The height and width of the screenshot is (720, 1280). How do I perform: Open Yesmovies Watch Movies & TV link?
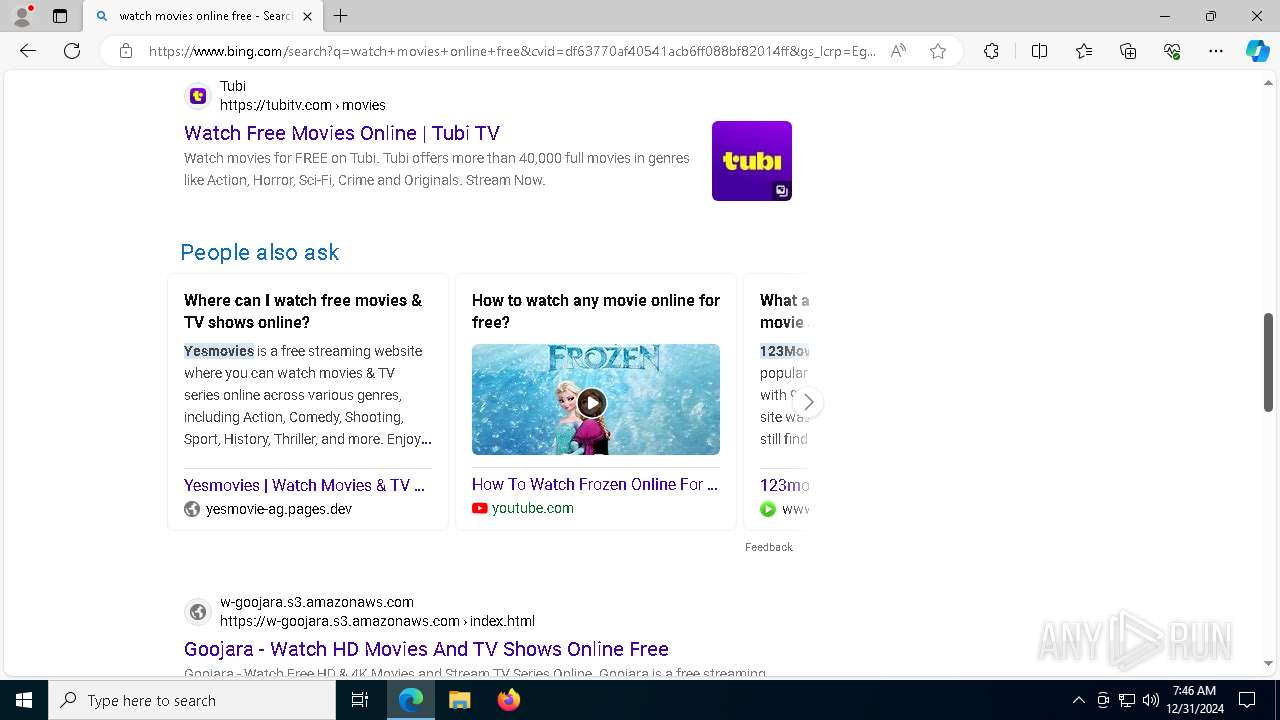click(304, 485)
